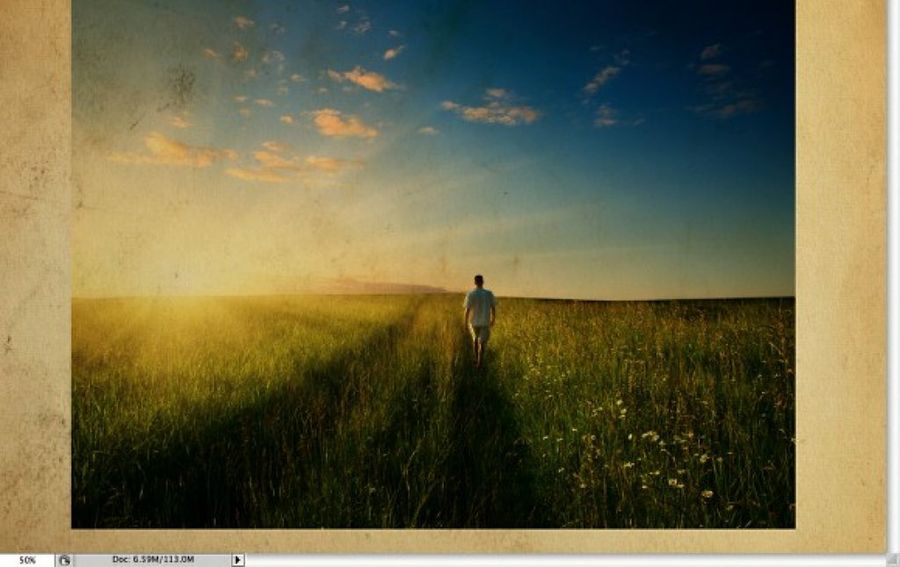Click the horizontal scrollbar track at the bottom
Viewport: 900px width, 567px height.
click(560, 560)
